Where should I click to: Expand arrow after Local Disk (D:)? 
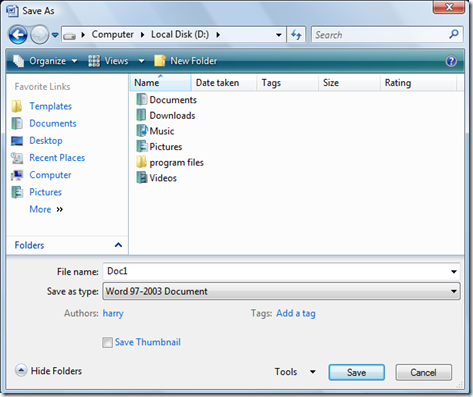pyautogui.click(x=218, y=35)
